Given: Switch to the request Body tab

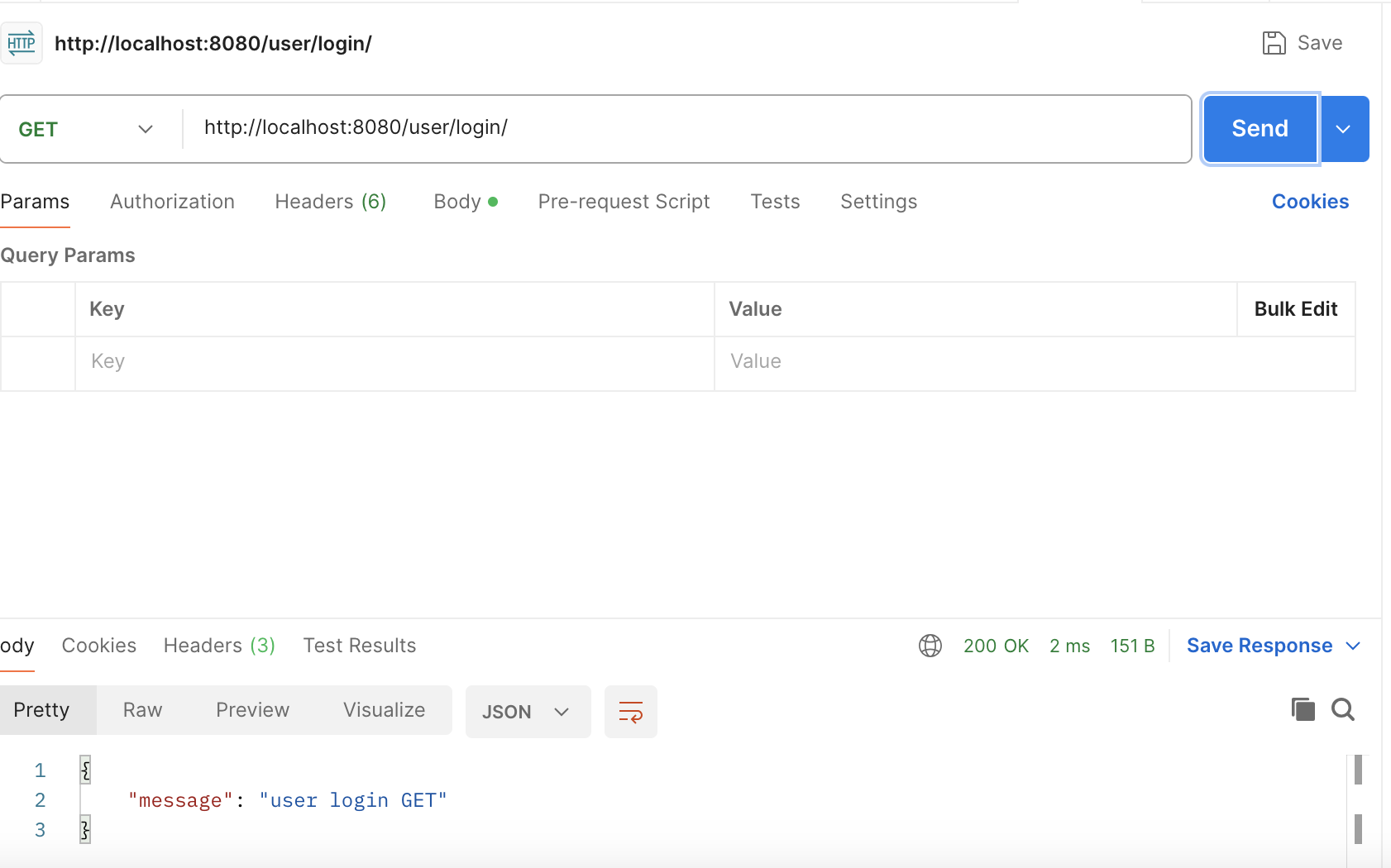Looking at the screenshot, I should coord(466,202).
